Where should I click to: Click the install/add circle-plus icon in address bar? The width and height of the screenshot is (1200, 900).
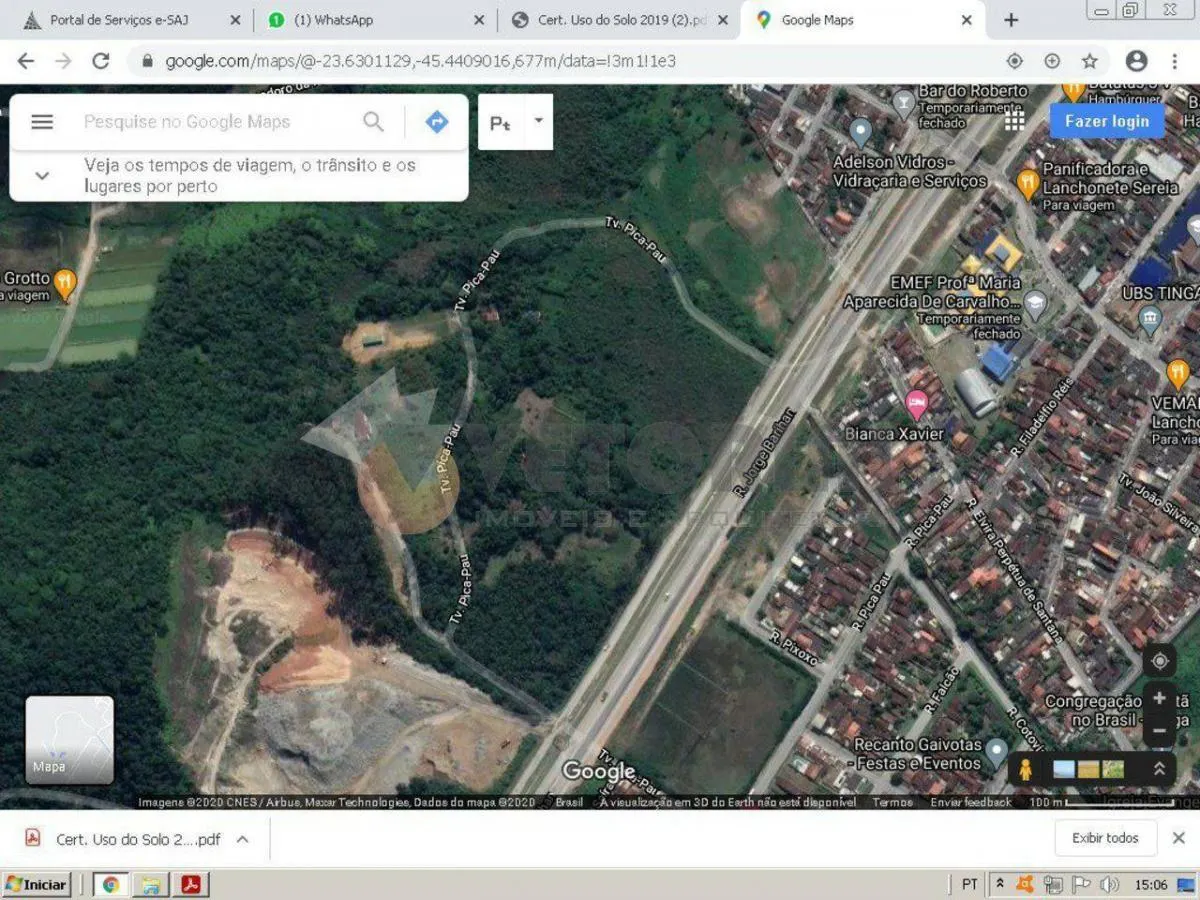tap(1052, 61)
